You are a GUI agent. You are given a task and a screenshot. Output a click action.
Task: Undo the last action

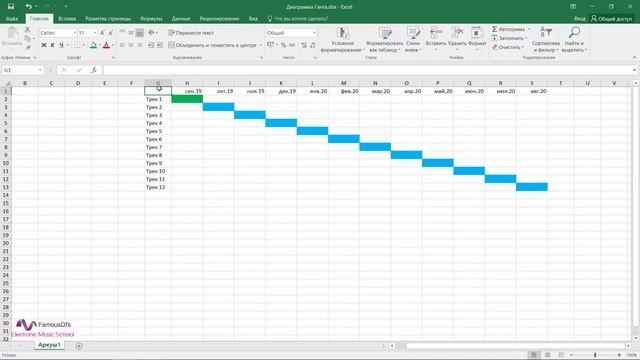(28, 7)
